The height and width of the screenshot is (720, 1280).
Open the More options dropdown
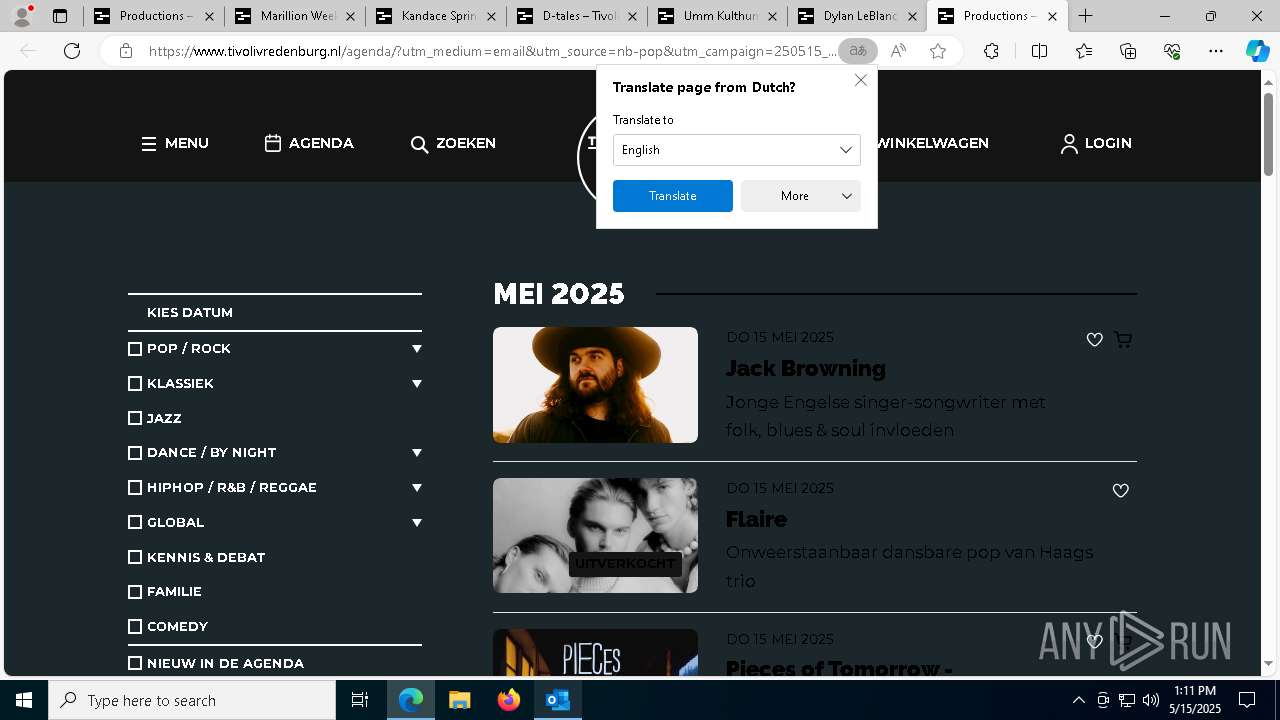pyautogui.click(x=801, y=196)
